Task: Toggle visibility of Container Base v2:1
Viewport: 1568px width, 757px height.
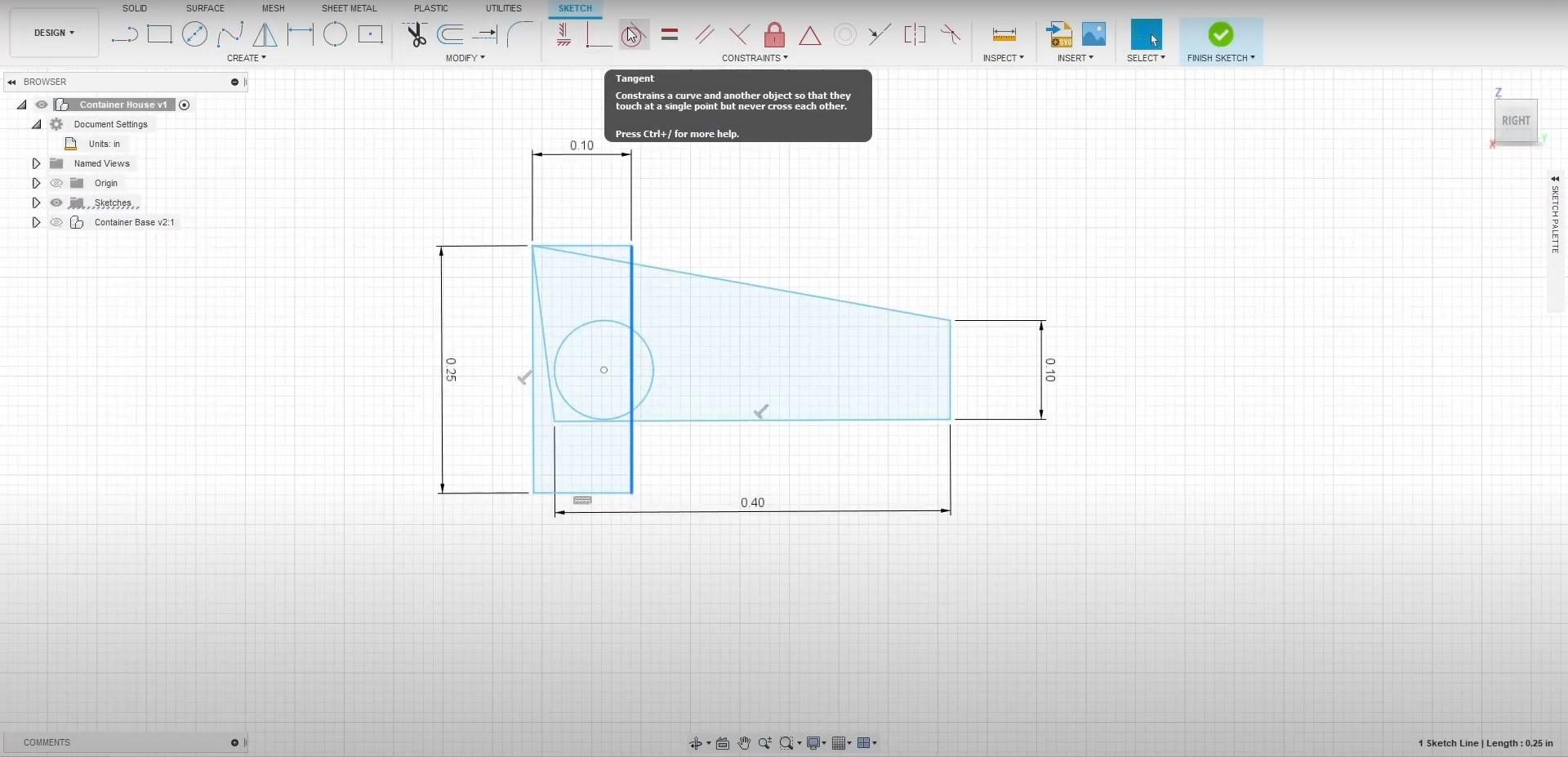Action: tap(56, 222)
